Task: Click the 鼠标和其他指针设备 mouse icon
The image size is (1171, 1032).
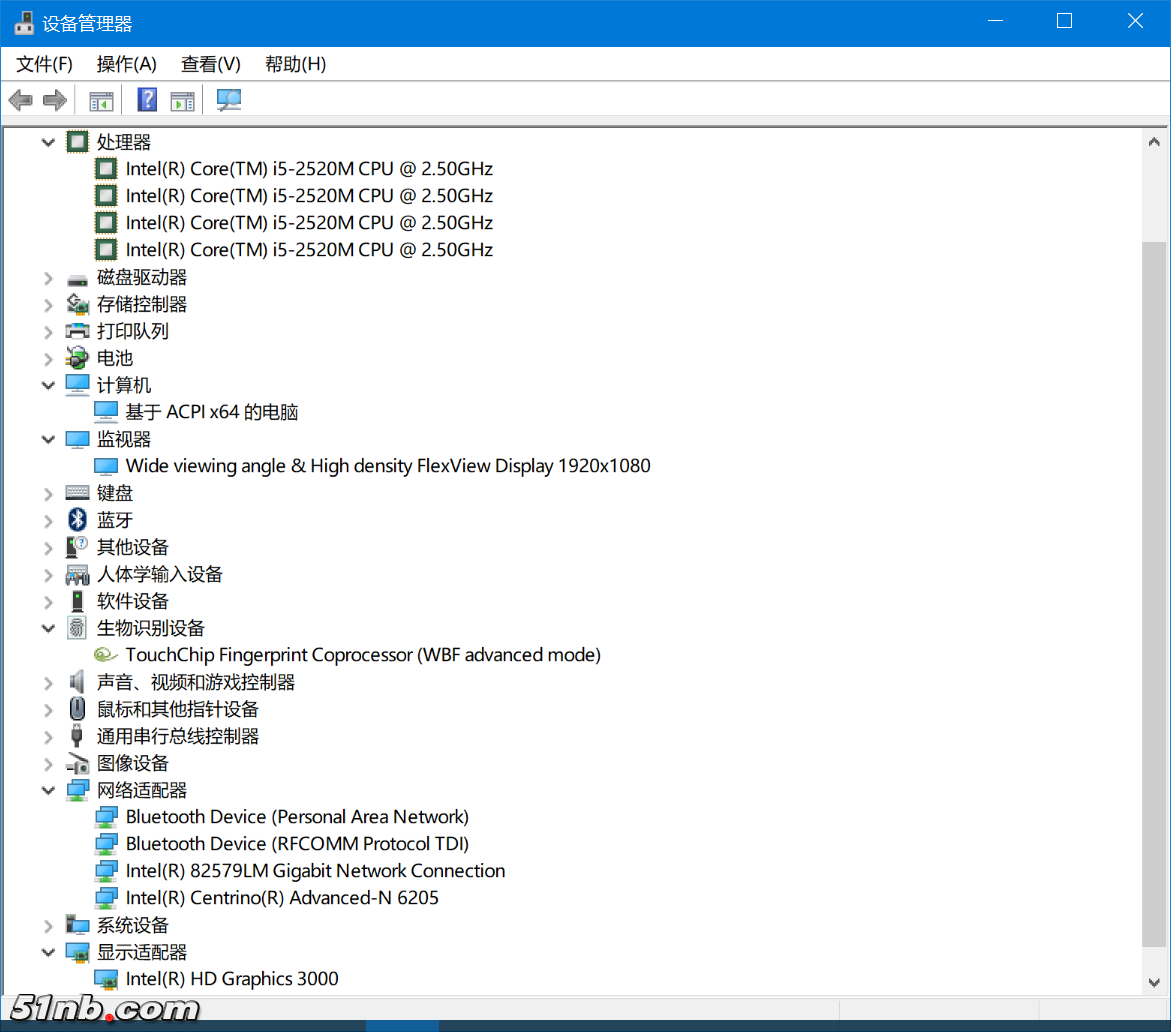Action: click(77, 709)
